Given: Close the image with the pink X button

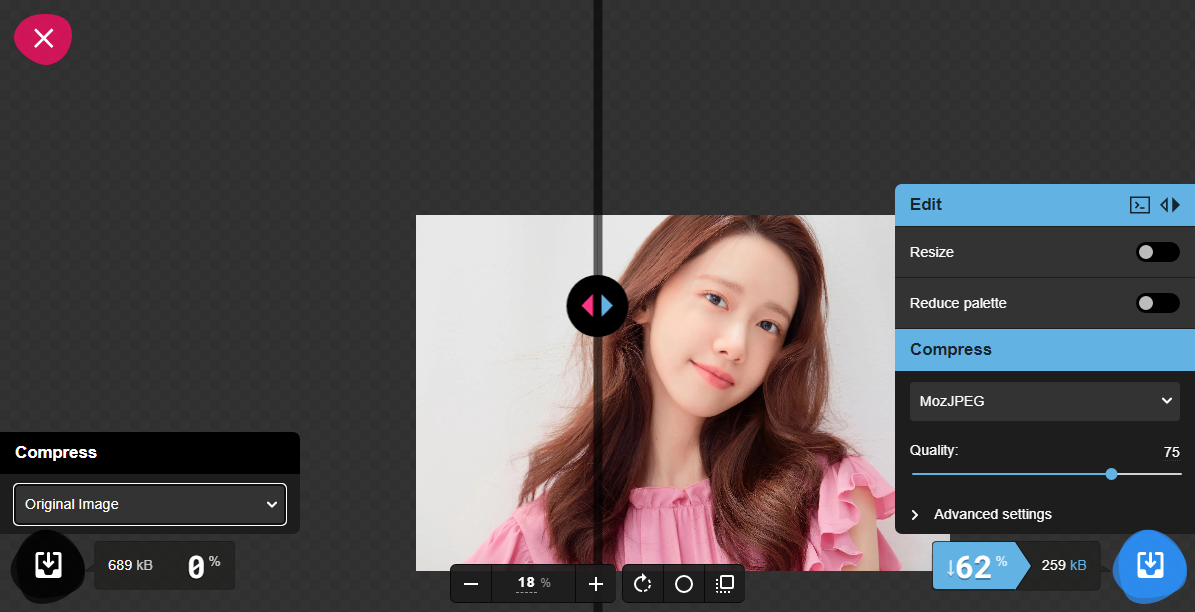Looking at the screenshot, I should click(43, 39).
